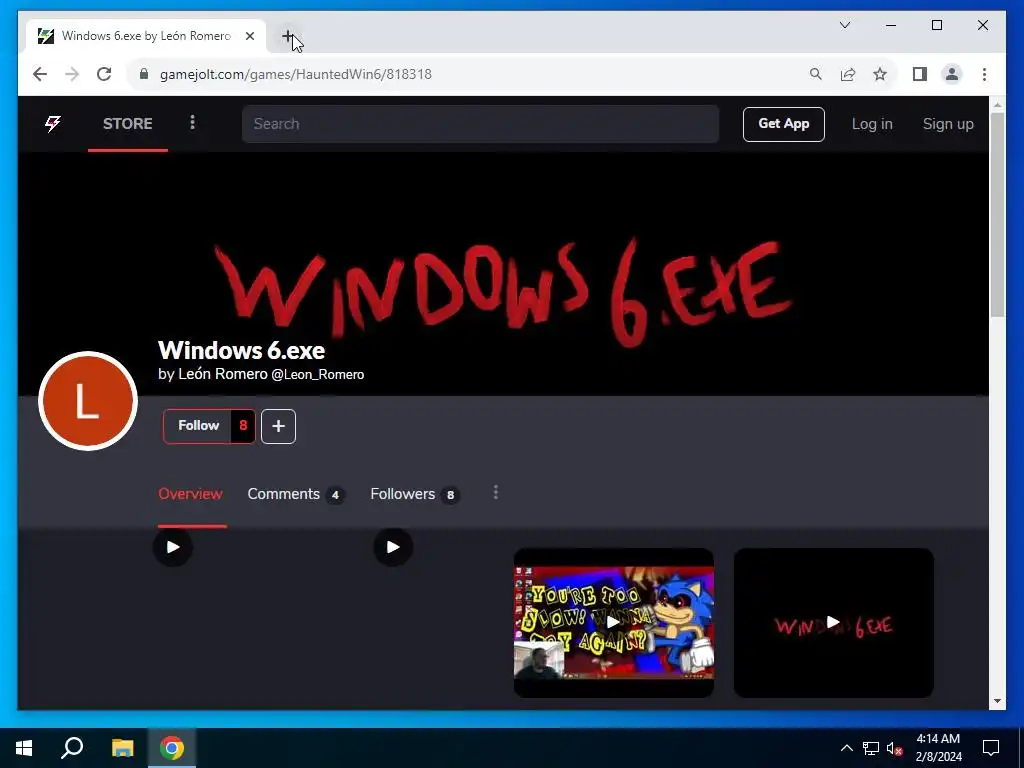Reload the gamejolt page
Viewport: 1024px width, 768px height.
(104, 74)
